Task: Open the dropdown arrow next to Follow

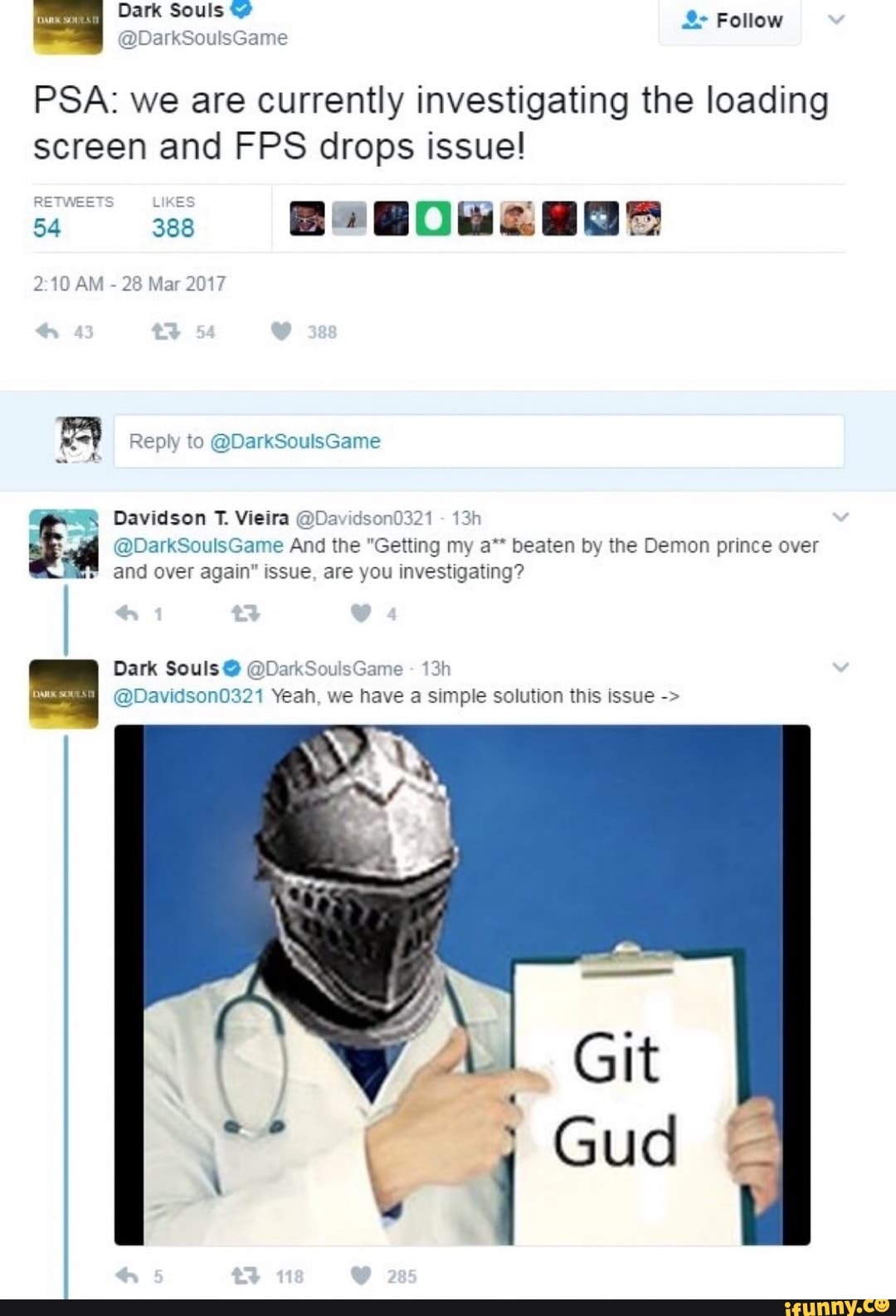Action: pos(837,19)
